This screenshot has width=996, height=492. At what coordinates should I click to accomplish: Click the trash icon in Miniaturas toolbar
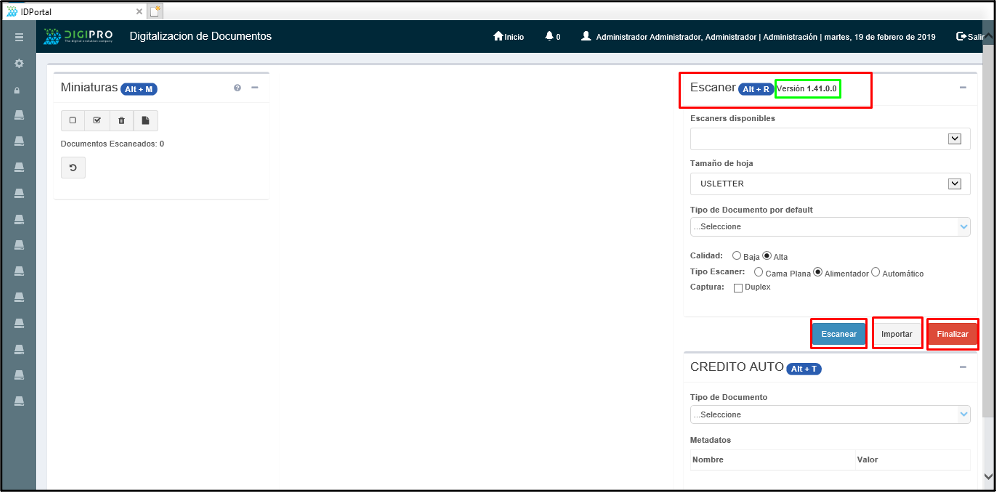tap(121, 121)
